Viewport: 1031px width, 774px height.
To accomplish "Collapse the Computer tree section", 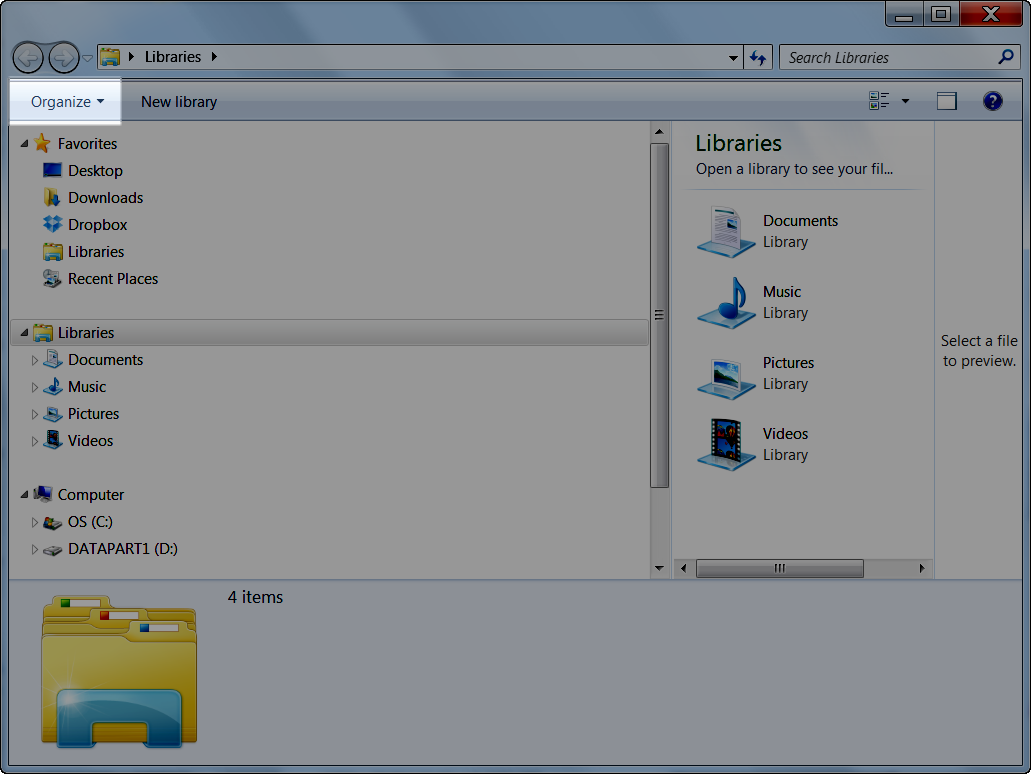I will (x=24, y=494).
